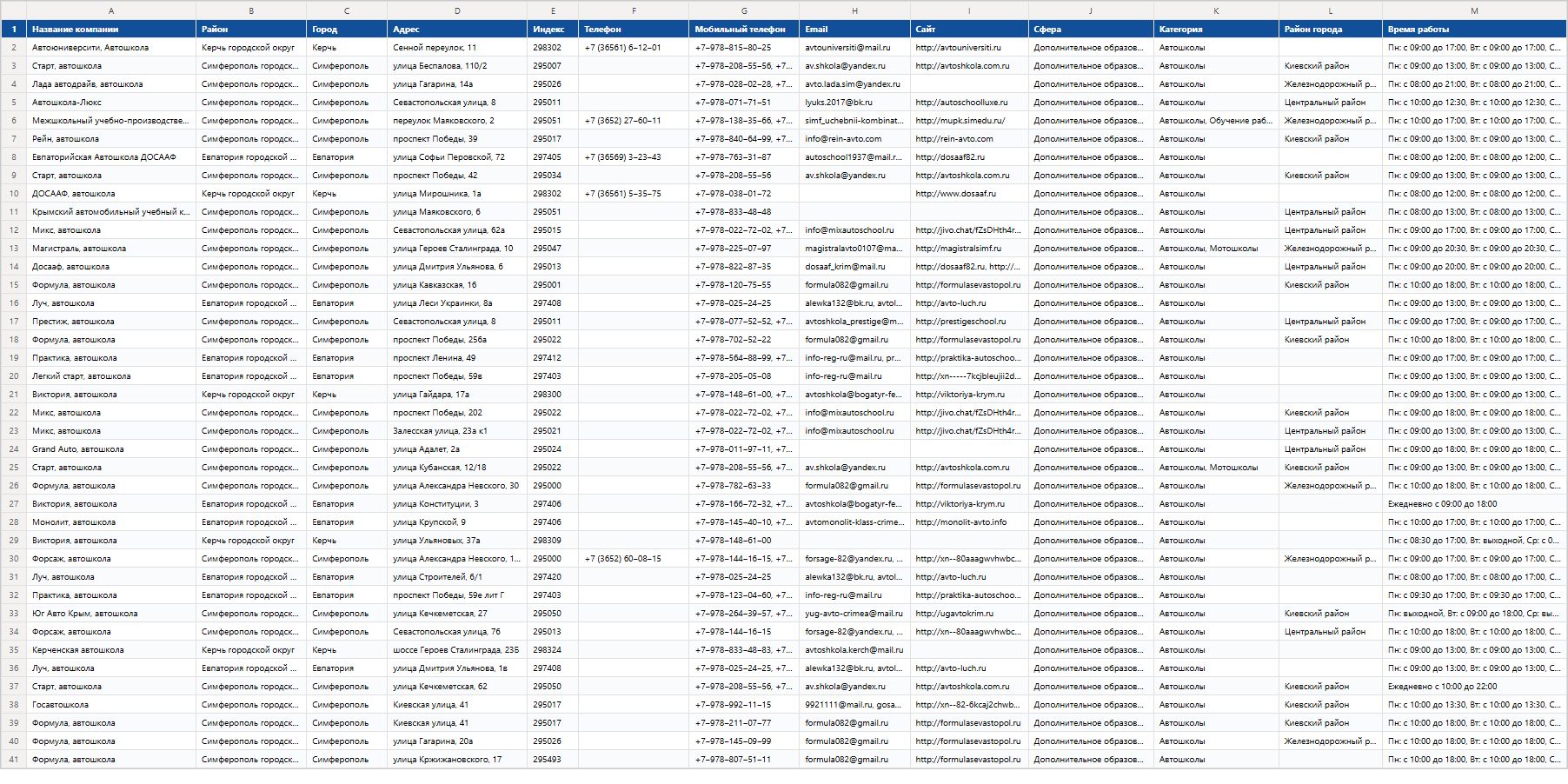Click the 'Email' header cell
The height and width of the screenshot is (784, 1568).
pos(854,30)
